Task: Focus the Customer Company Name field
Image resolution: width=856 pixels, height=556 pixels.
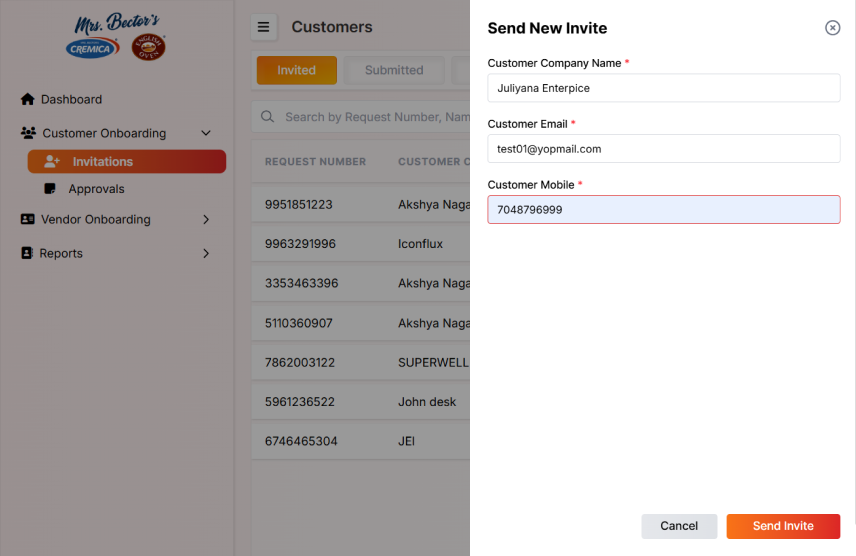Action: click(663, 88)
